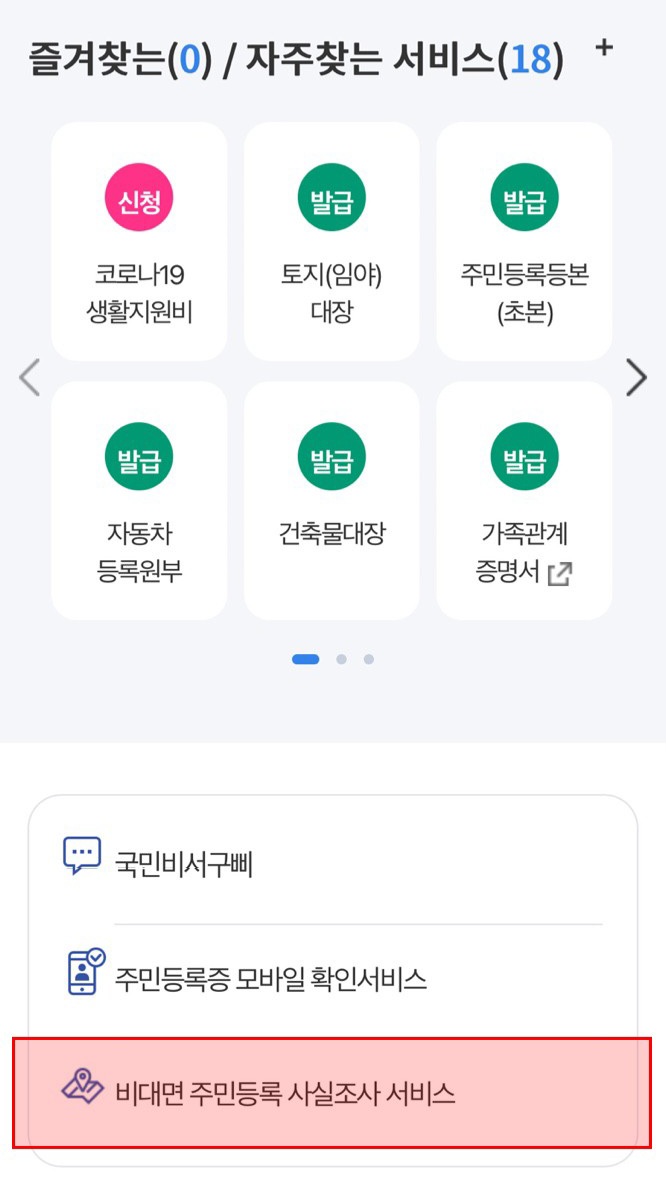The width and height of the screenshot is (666, 1197).
Task: Go to previous services with left arrow
Action: click(x=30, y=378)
